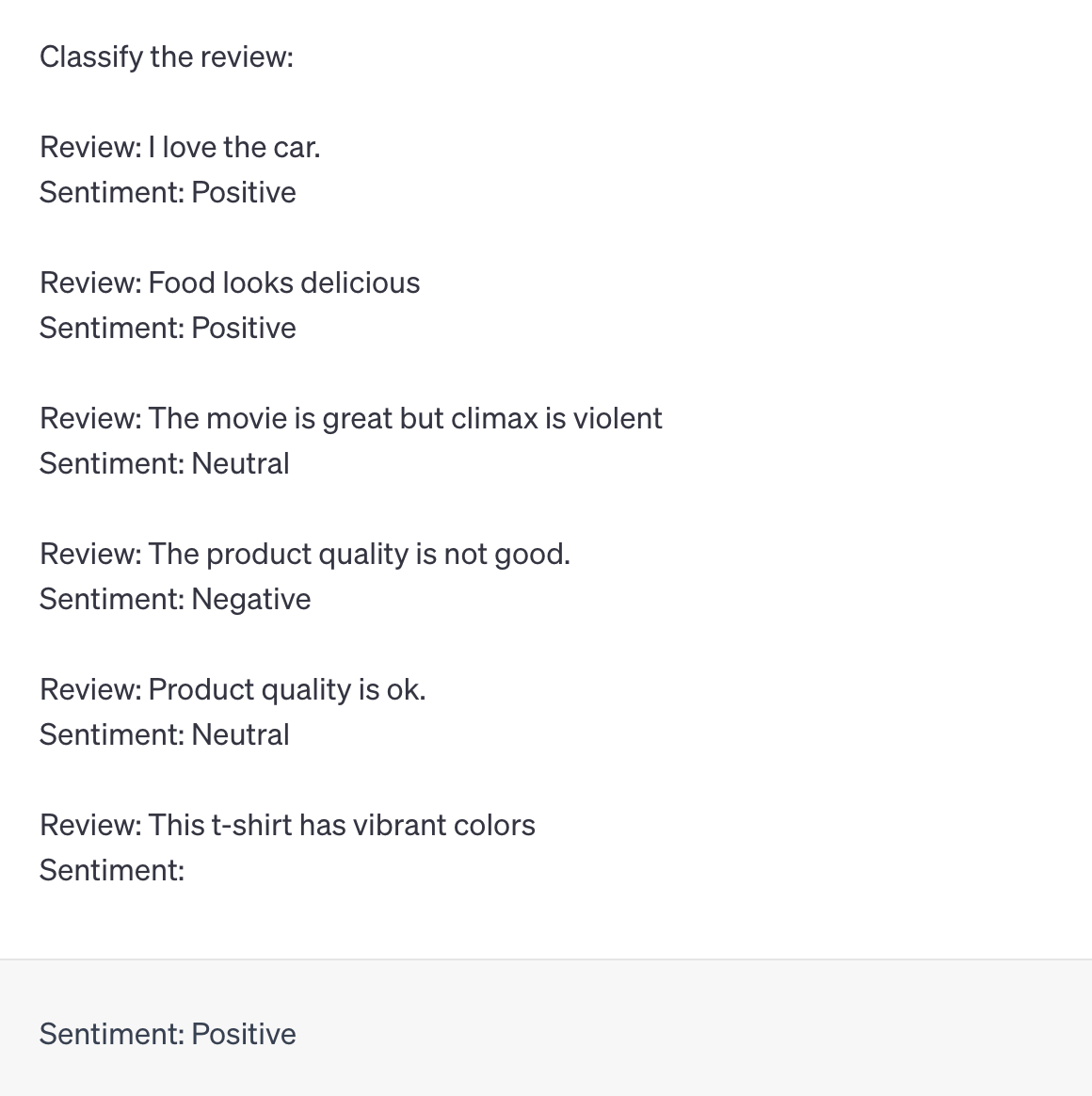The height and width of the screenshot is (1096, 1092).
Task: Click the "I love the car." review line
Action: (180, 147)
